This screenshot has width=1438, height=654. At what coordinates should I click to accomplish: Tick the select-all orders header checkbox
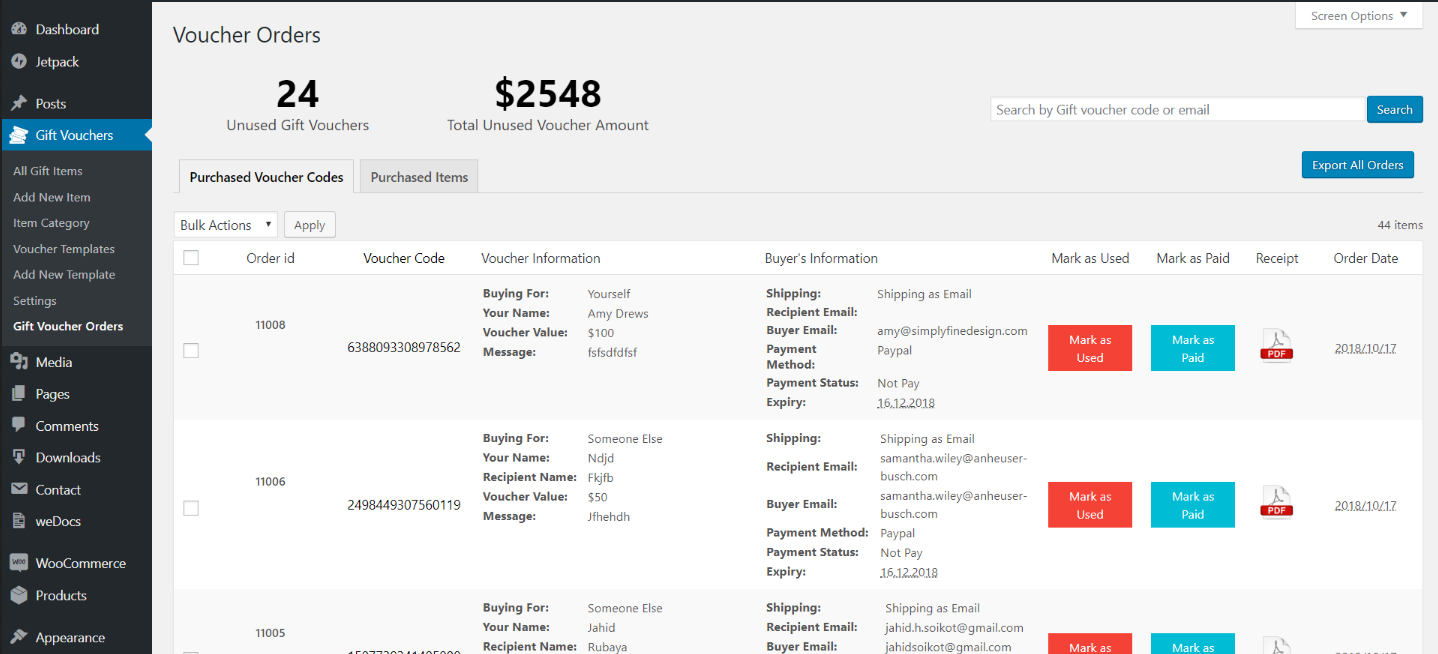pyautogui.click(x=191, y=258)
